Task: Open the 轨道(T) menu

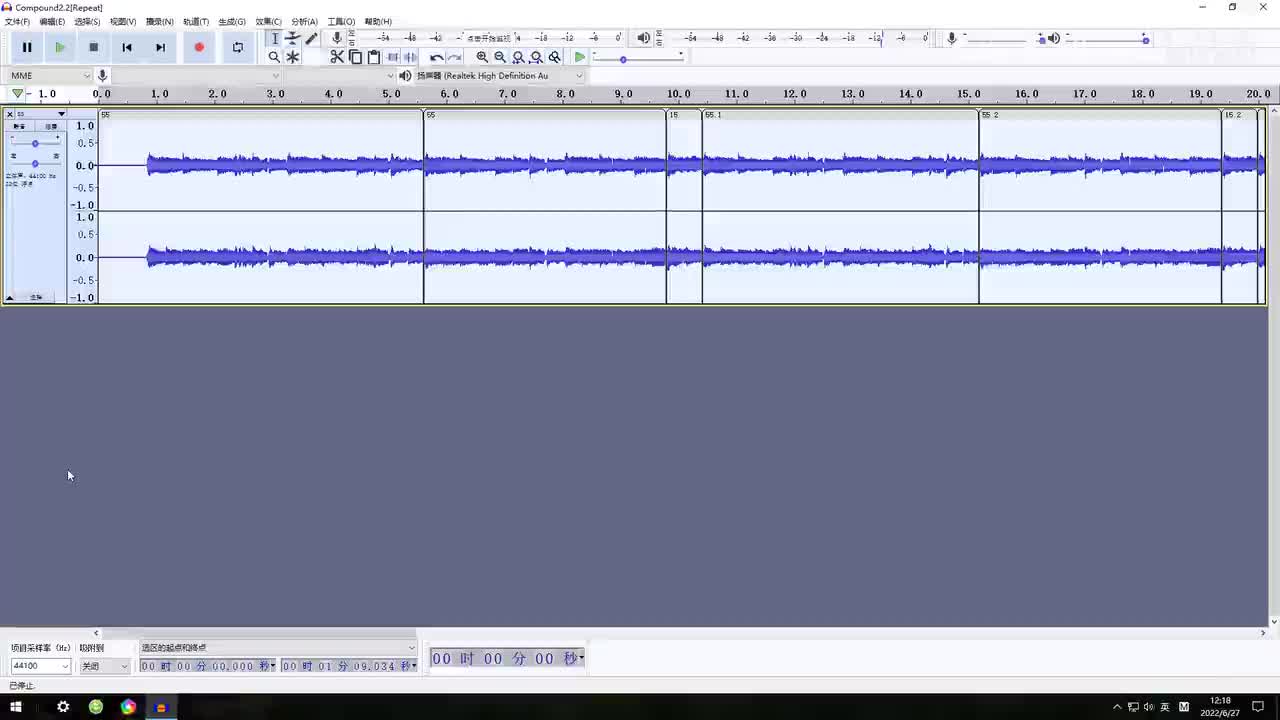Action: pyautogui.click(x=196, y=21)
